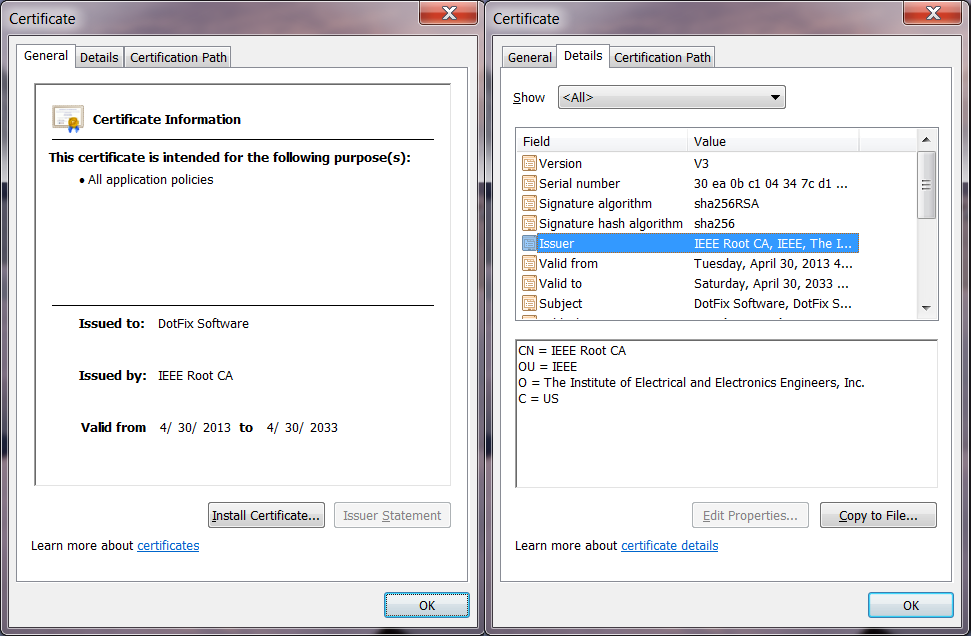
Task: Click the certificate ribbon icon beside Certificate Information
Action: [68, 119]
